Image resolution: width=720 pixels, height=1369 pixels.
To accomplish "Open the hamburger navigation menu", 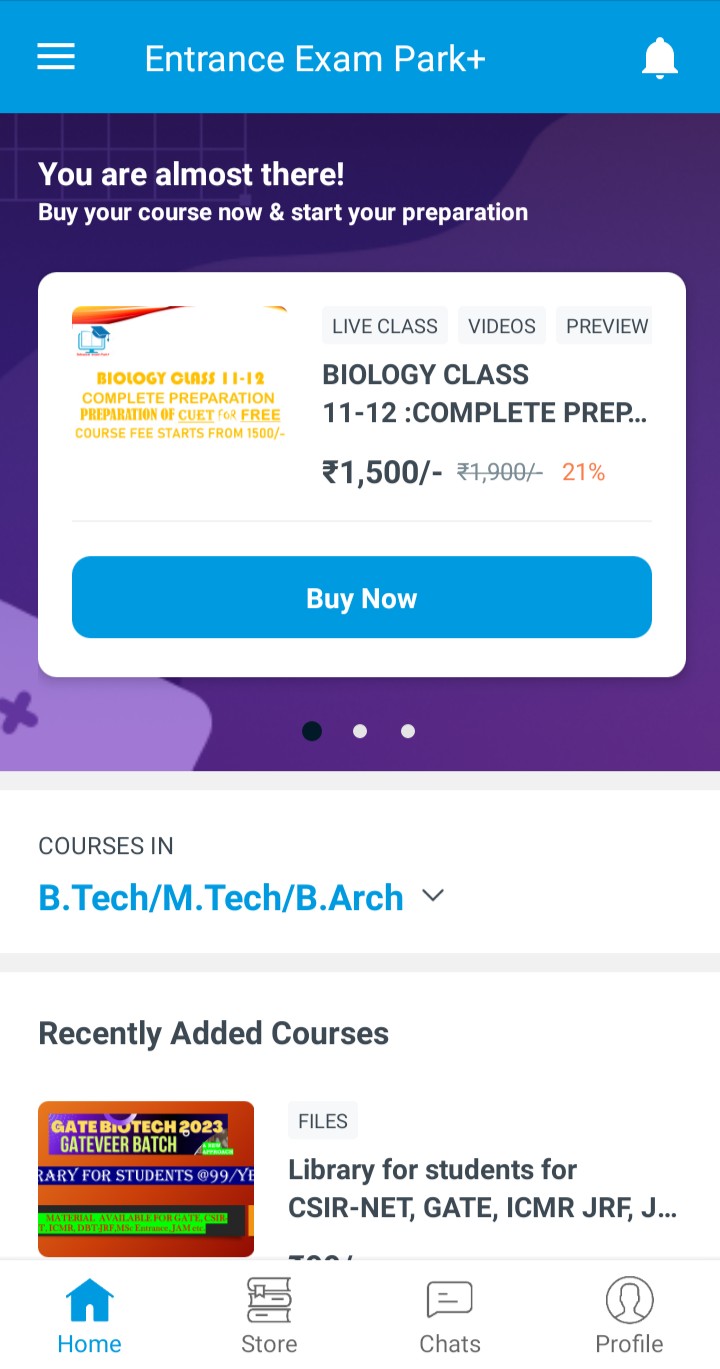I will pos(56,57).
